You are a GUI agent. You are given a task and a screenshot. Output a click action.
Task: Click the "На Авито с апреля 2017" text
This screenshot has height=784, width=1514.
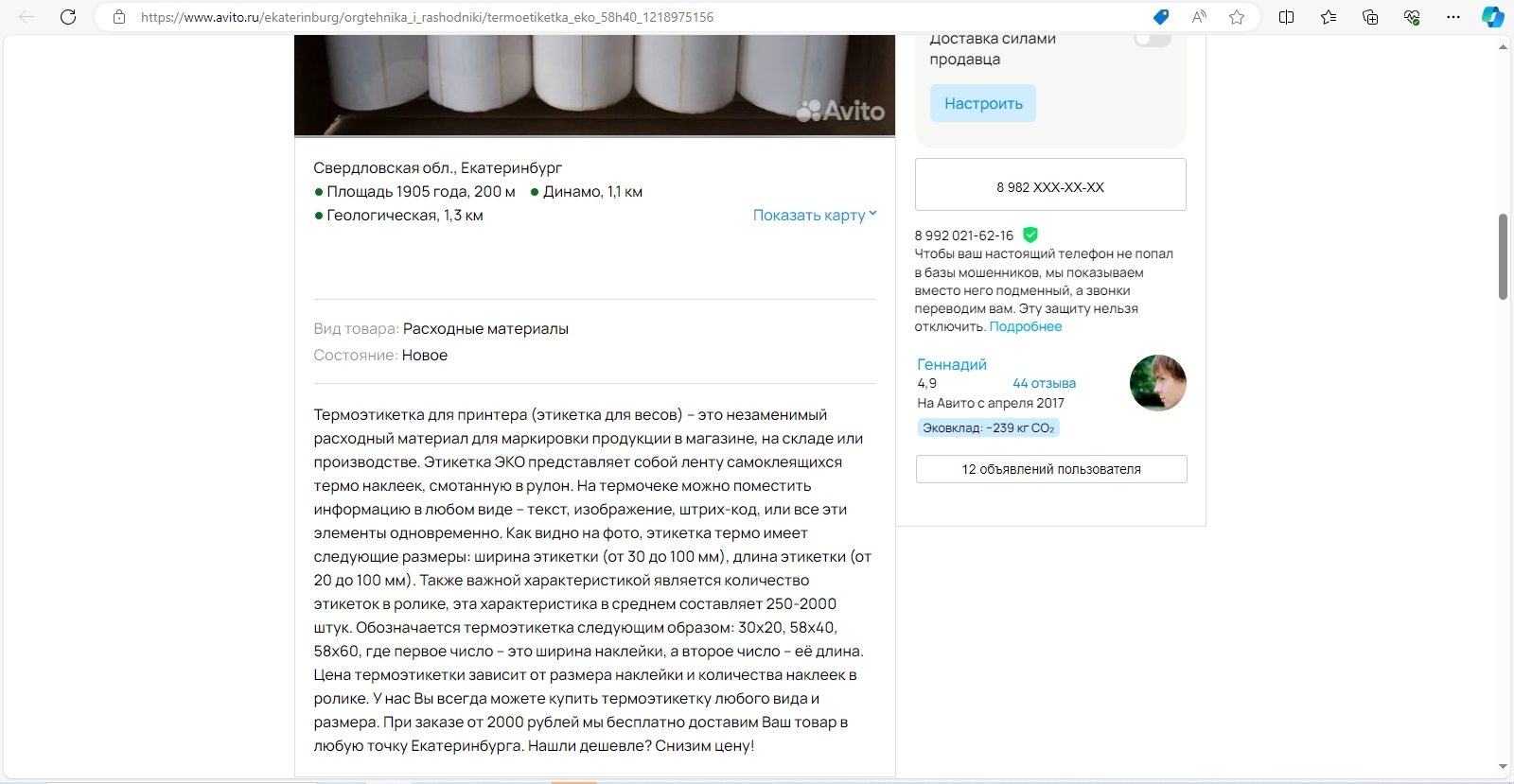[991, 403]
